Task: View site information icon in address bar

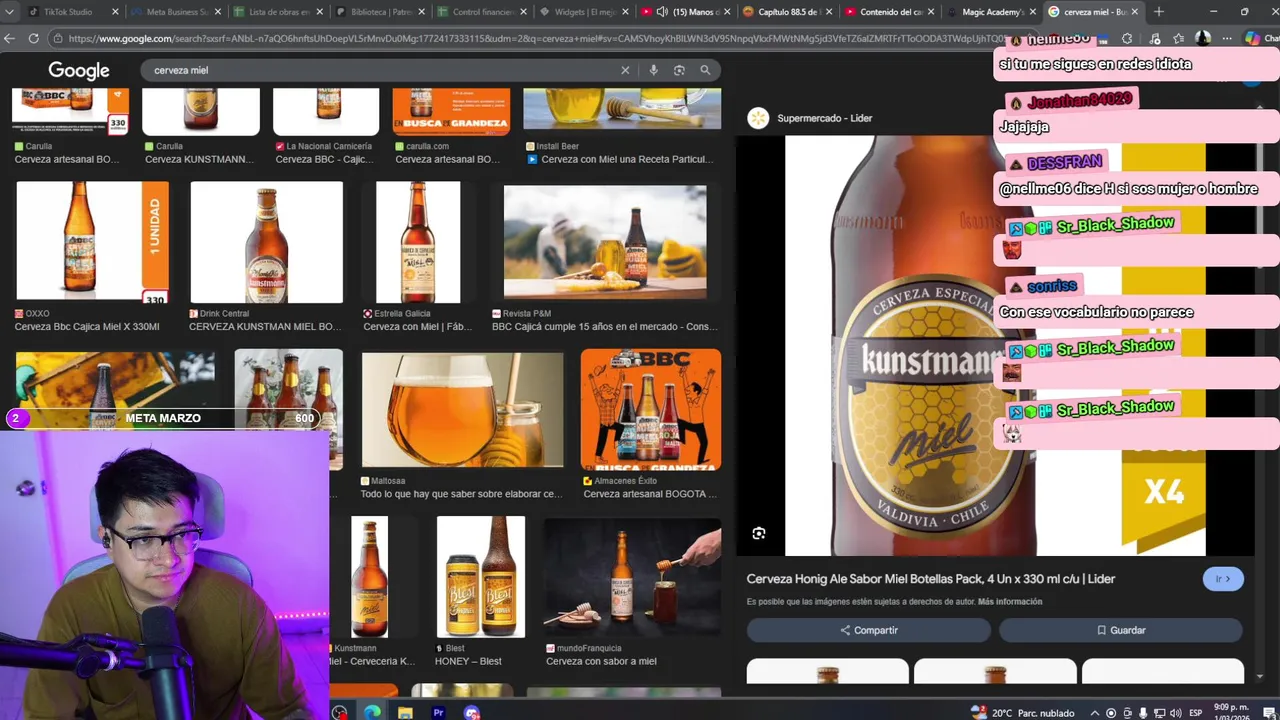Action: pyautogui.click(x=59, y=38)
